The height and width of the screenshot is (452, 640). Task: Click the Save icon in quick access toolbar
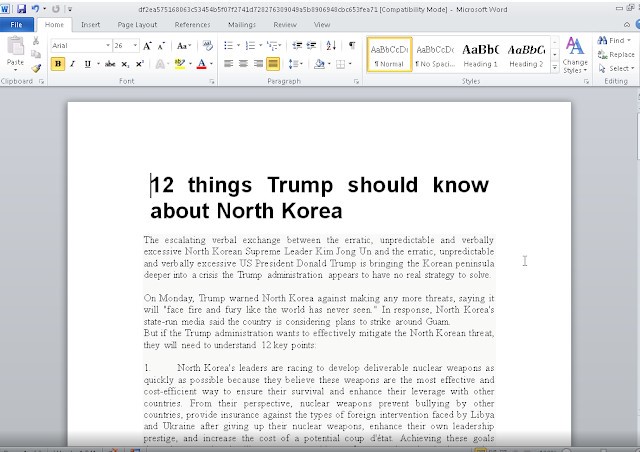[x=21, y=8]
